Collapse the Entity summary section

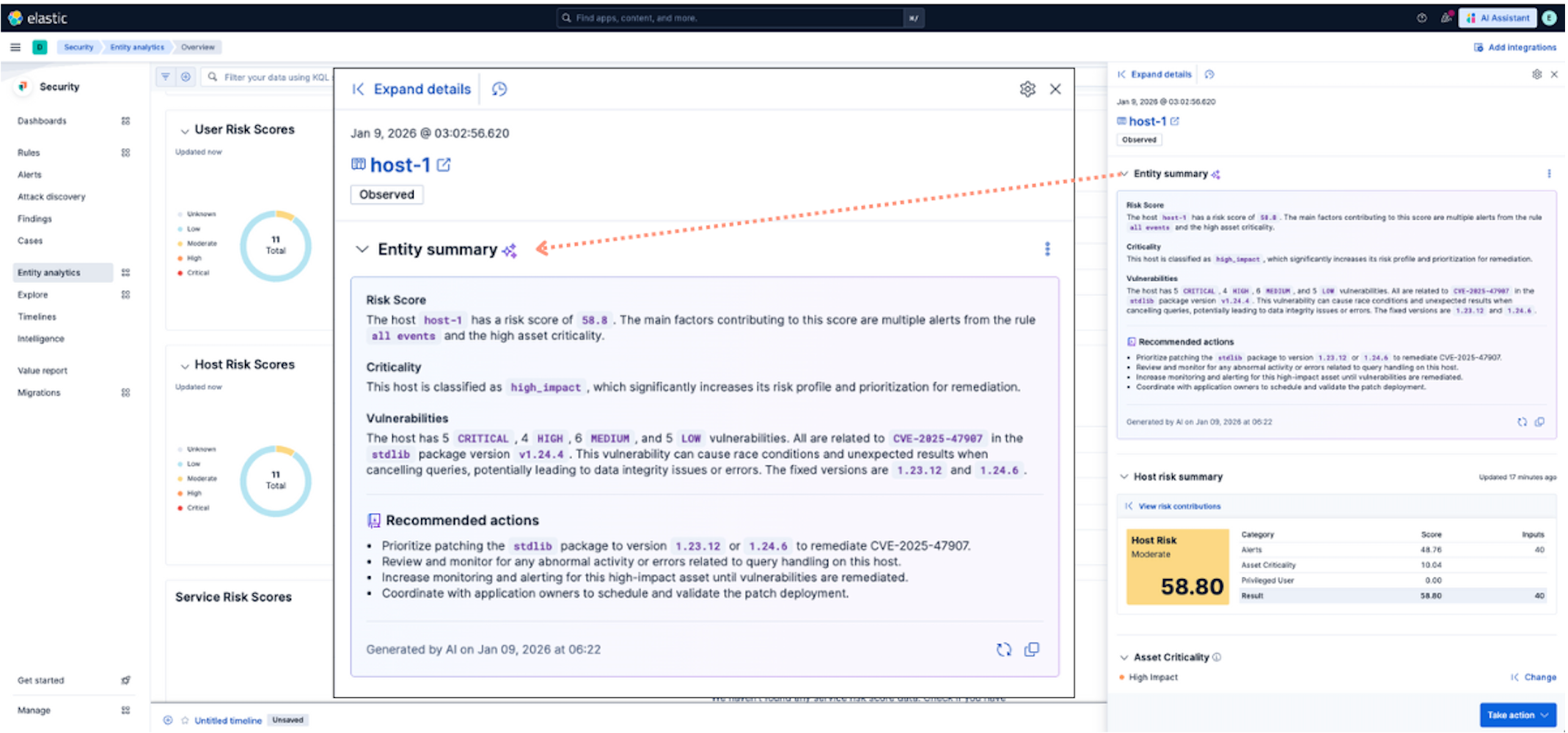[362, 248]
